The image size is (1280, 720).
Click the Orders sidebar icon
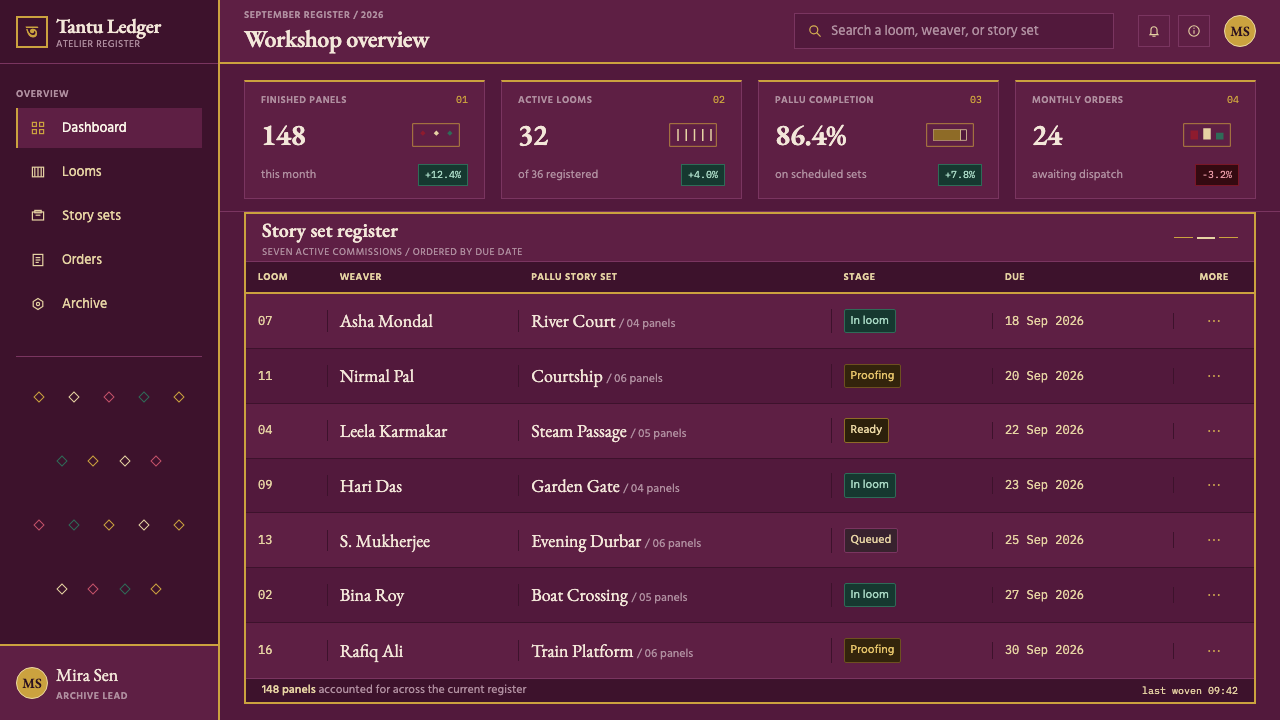(38, 260)
